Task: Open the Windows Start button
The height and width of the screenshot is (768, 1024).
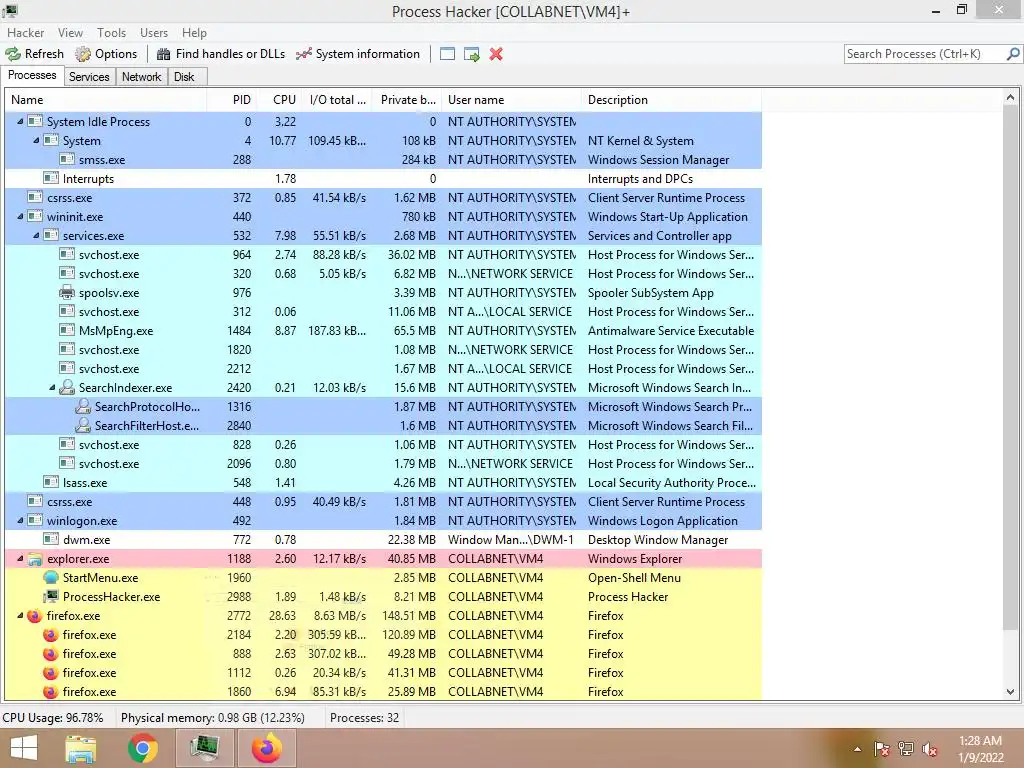Action: pos(24,748)
